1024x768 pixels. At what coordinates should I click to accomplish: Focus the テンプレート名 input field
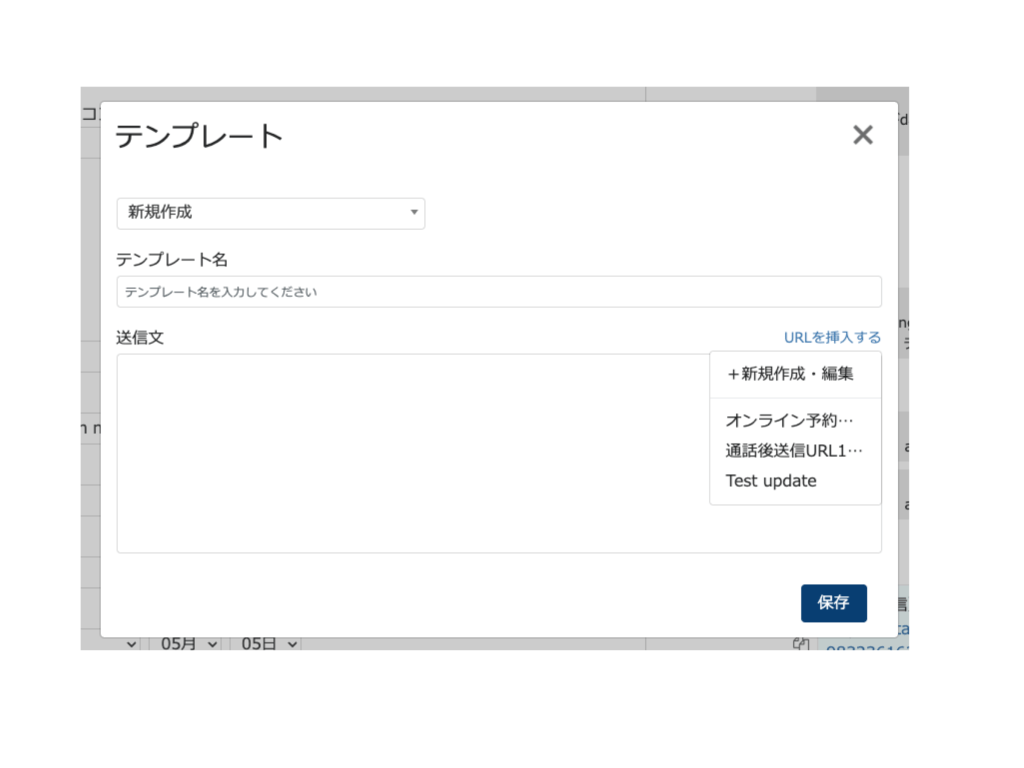498,292
